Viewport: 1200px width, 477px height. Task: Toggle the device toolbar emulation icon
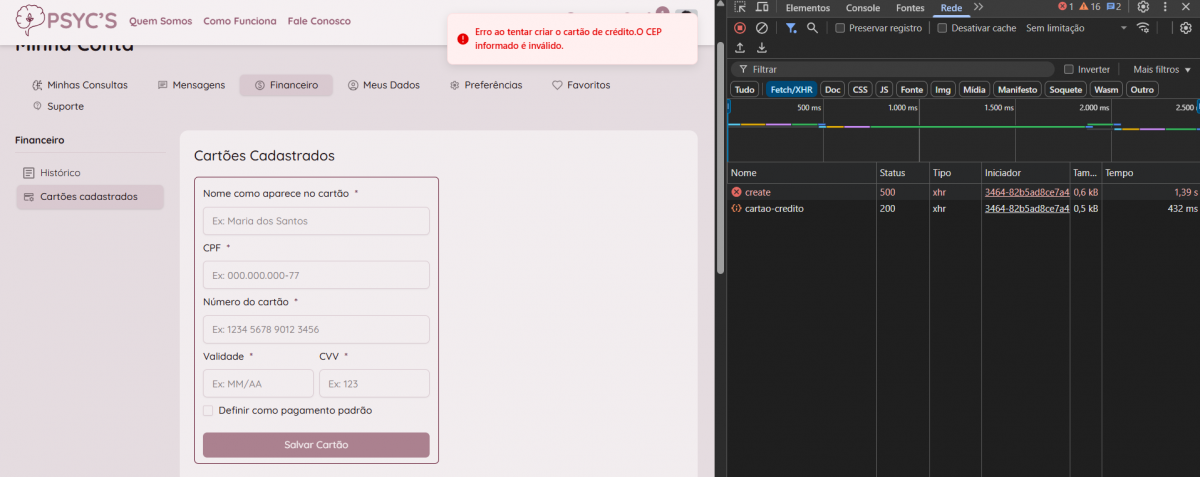(761, 8)
